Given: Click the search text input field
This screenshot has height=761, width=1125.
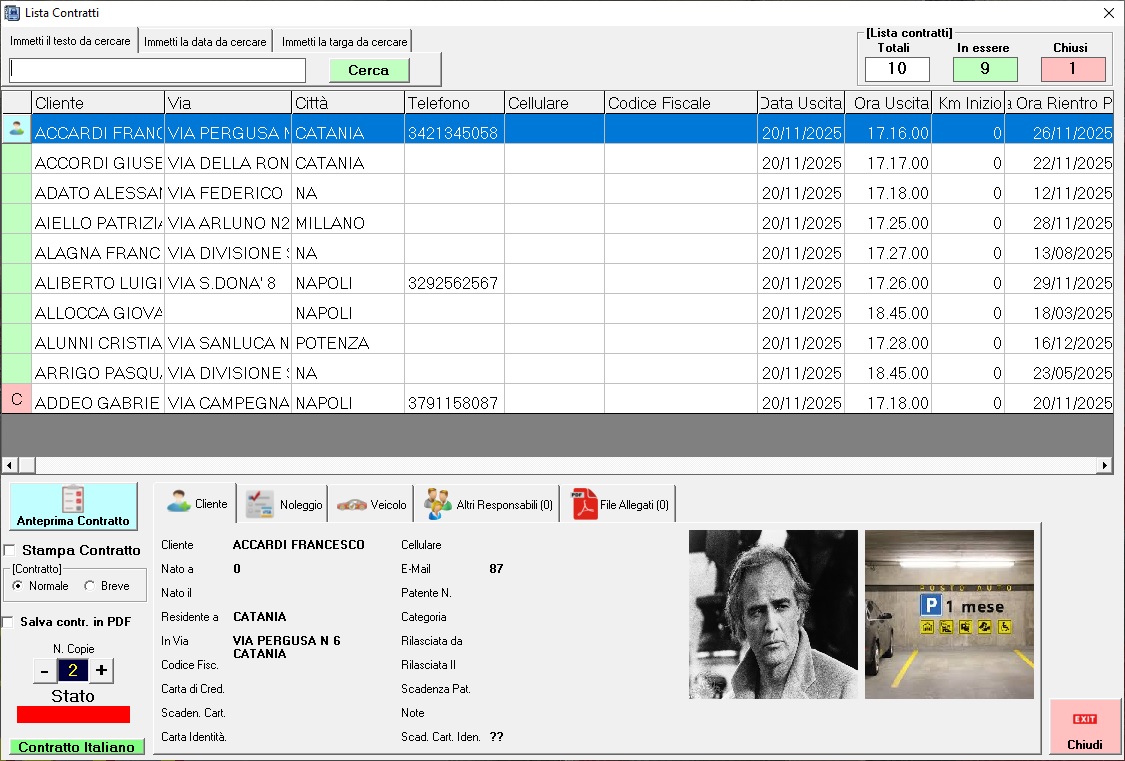Looking at the screenshot, I should tap(158, 70).
